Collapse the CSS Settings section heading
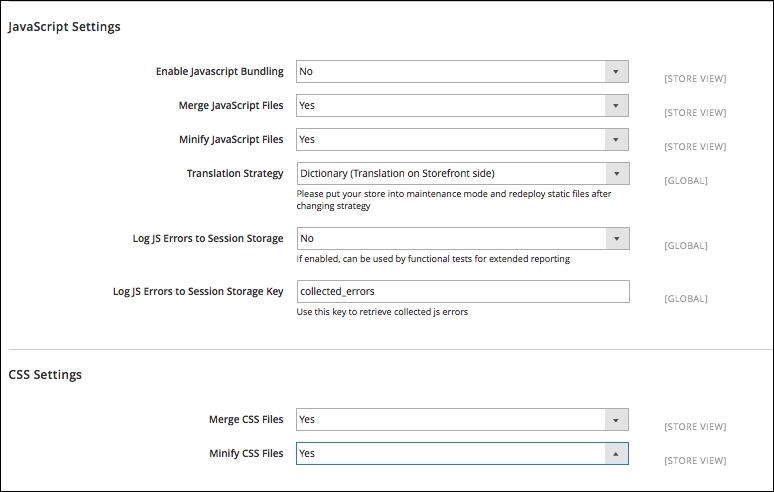Screen dimensions: 774x492 tap(45, 375)
